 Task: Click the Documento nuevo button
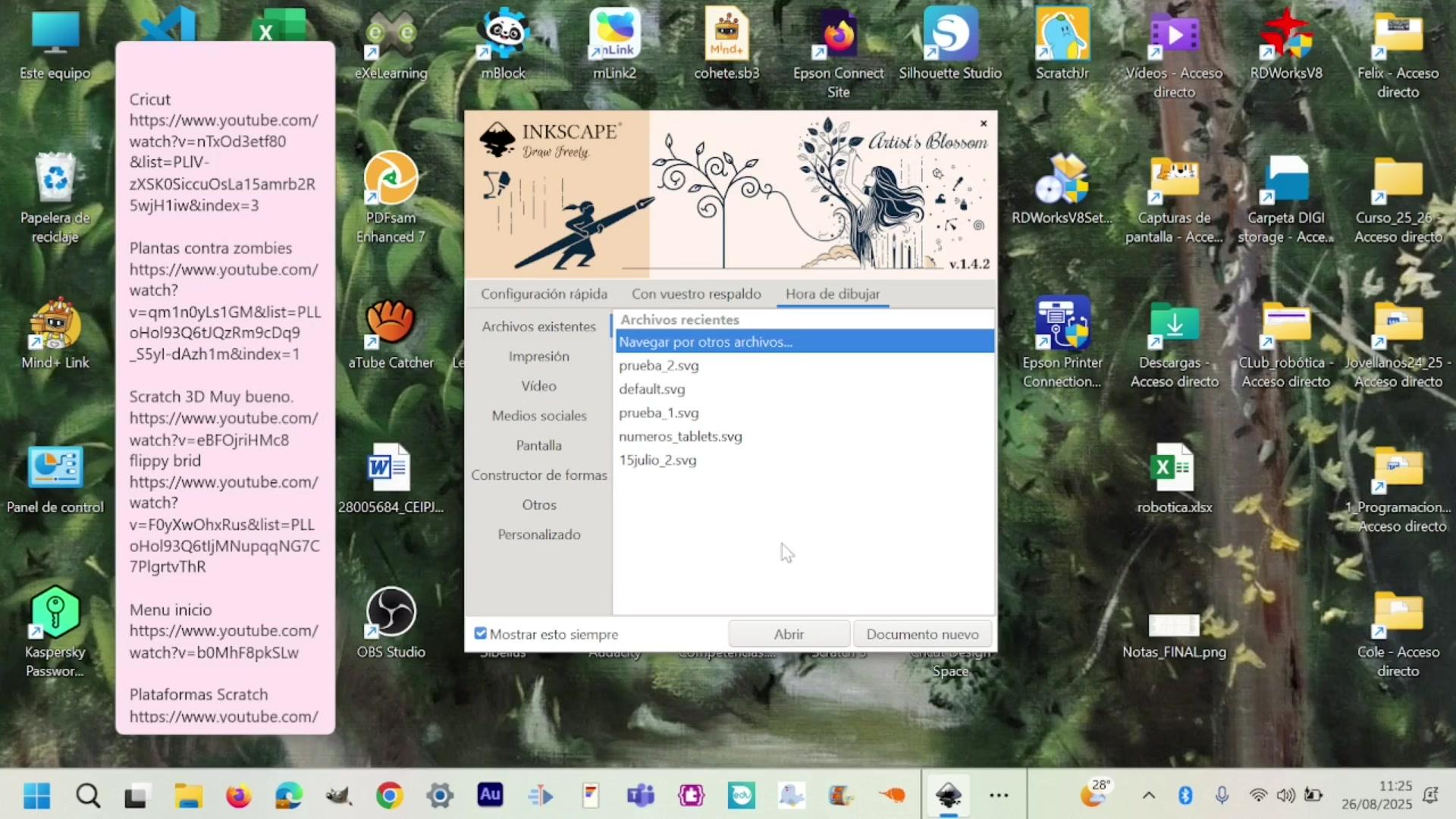pyautogui.click(x=922, y=634)
